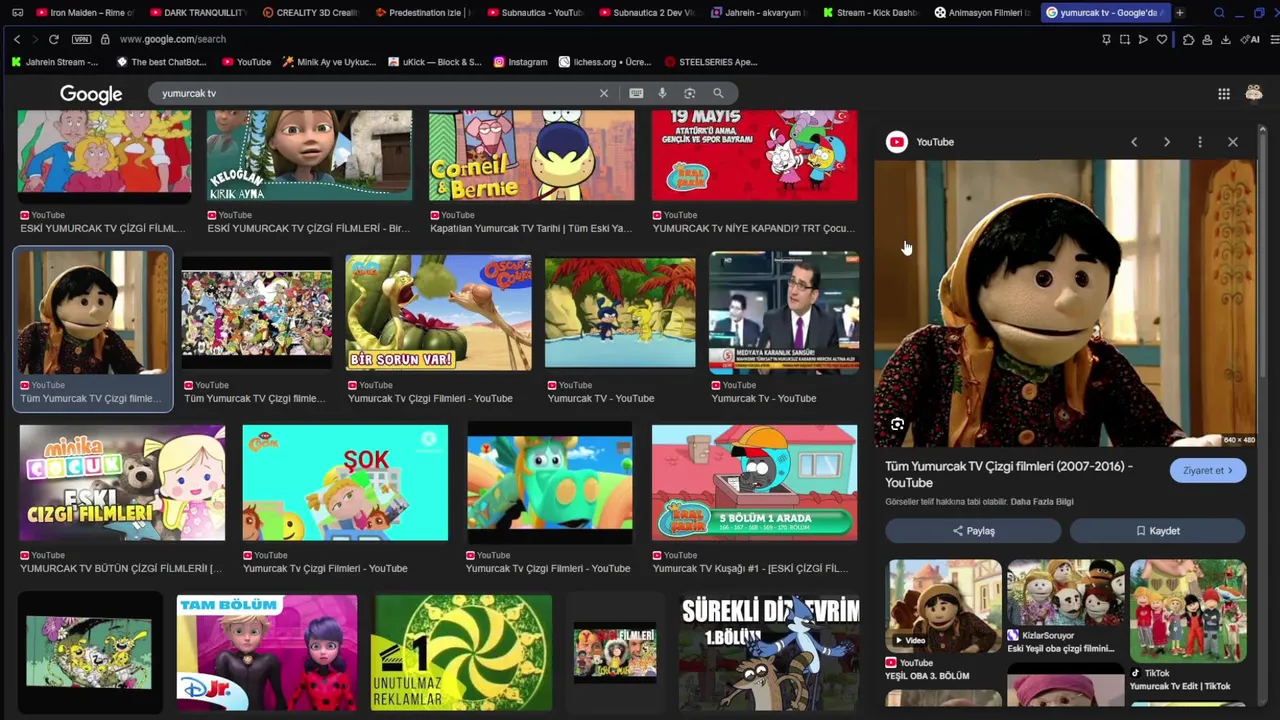Switch to the Iron Maiden tab
The image size is (1280, 720).
84,13
